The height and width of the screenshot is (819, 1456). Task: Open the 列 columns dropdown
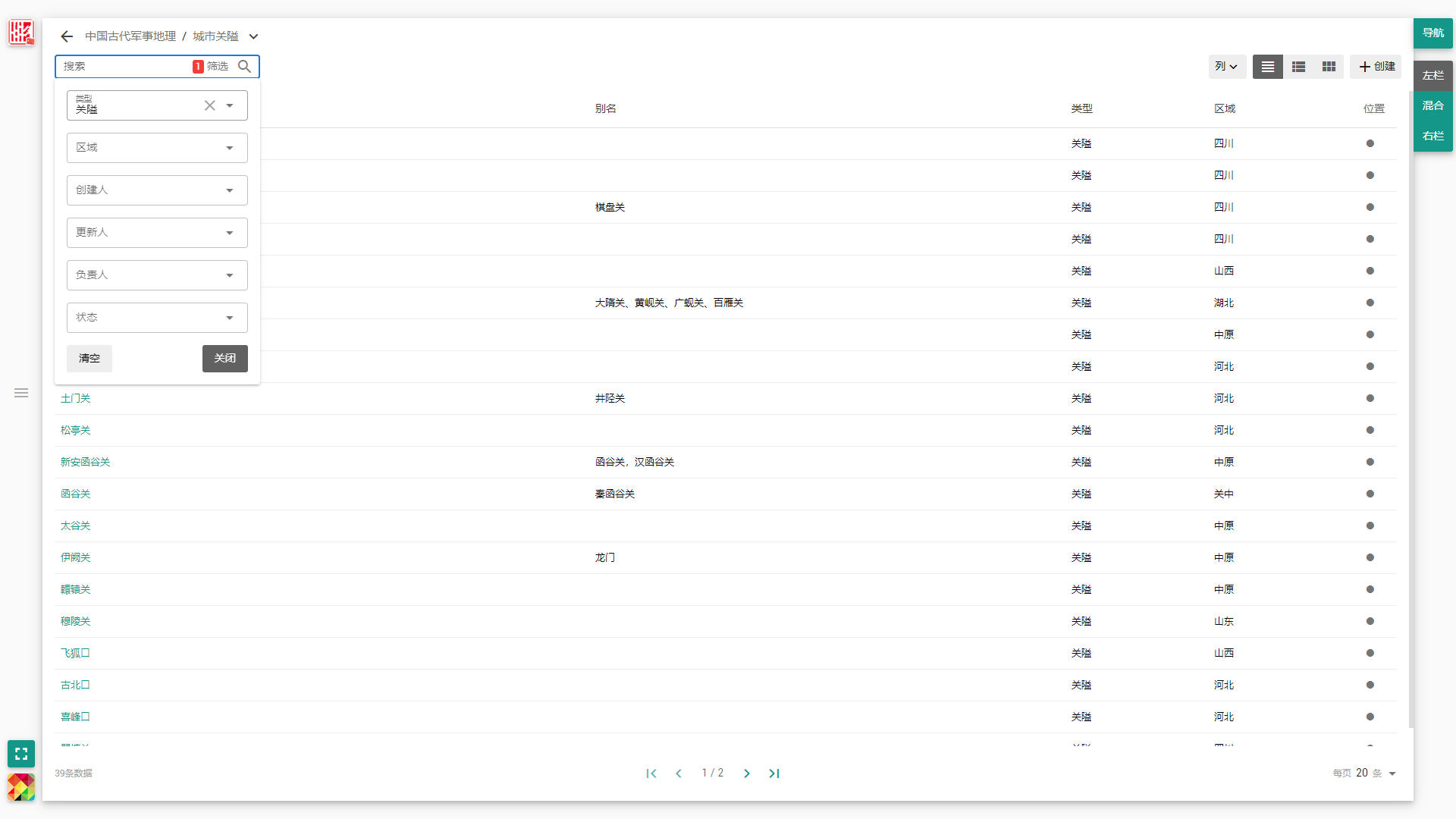[1225, 67]
